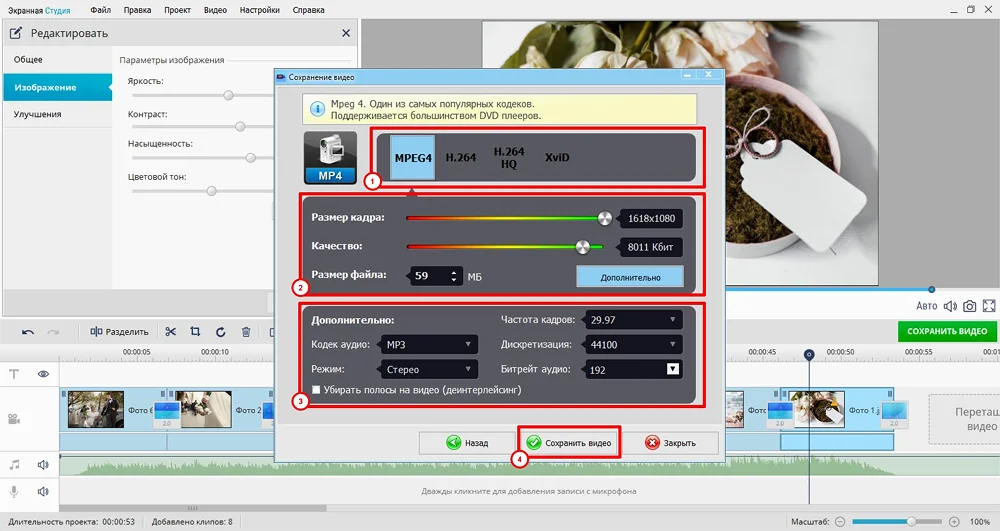Delete clip with the trash icon
This screenshot has height=531, width=1000.
pos(246,332)
